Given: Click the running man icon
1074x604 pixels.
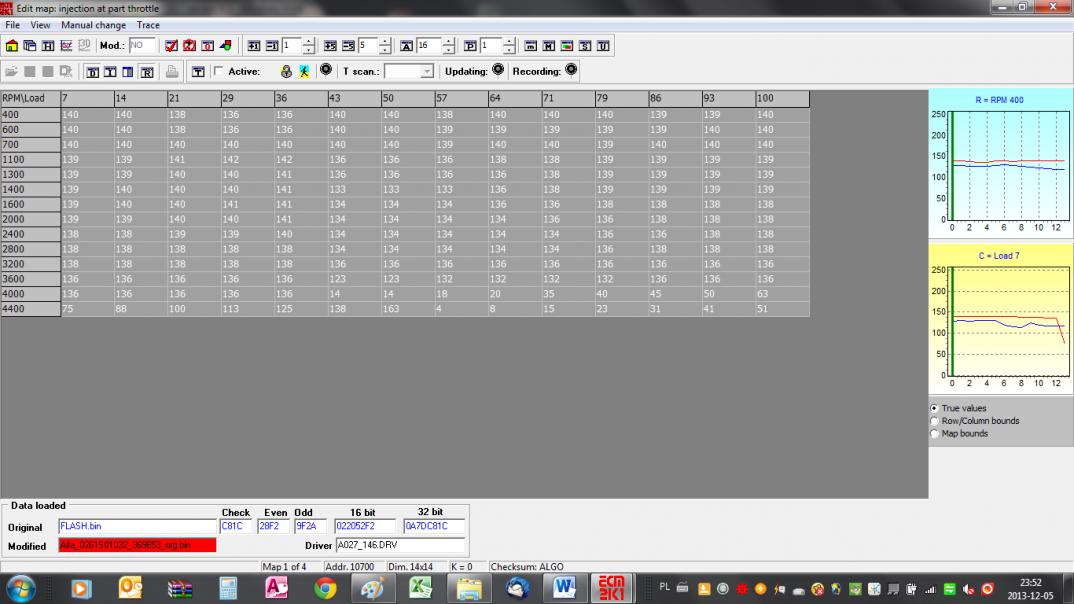Looking at the screenshot, I should 303,71.
